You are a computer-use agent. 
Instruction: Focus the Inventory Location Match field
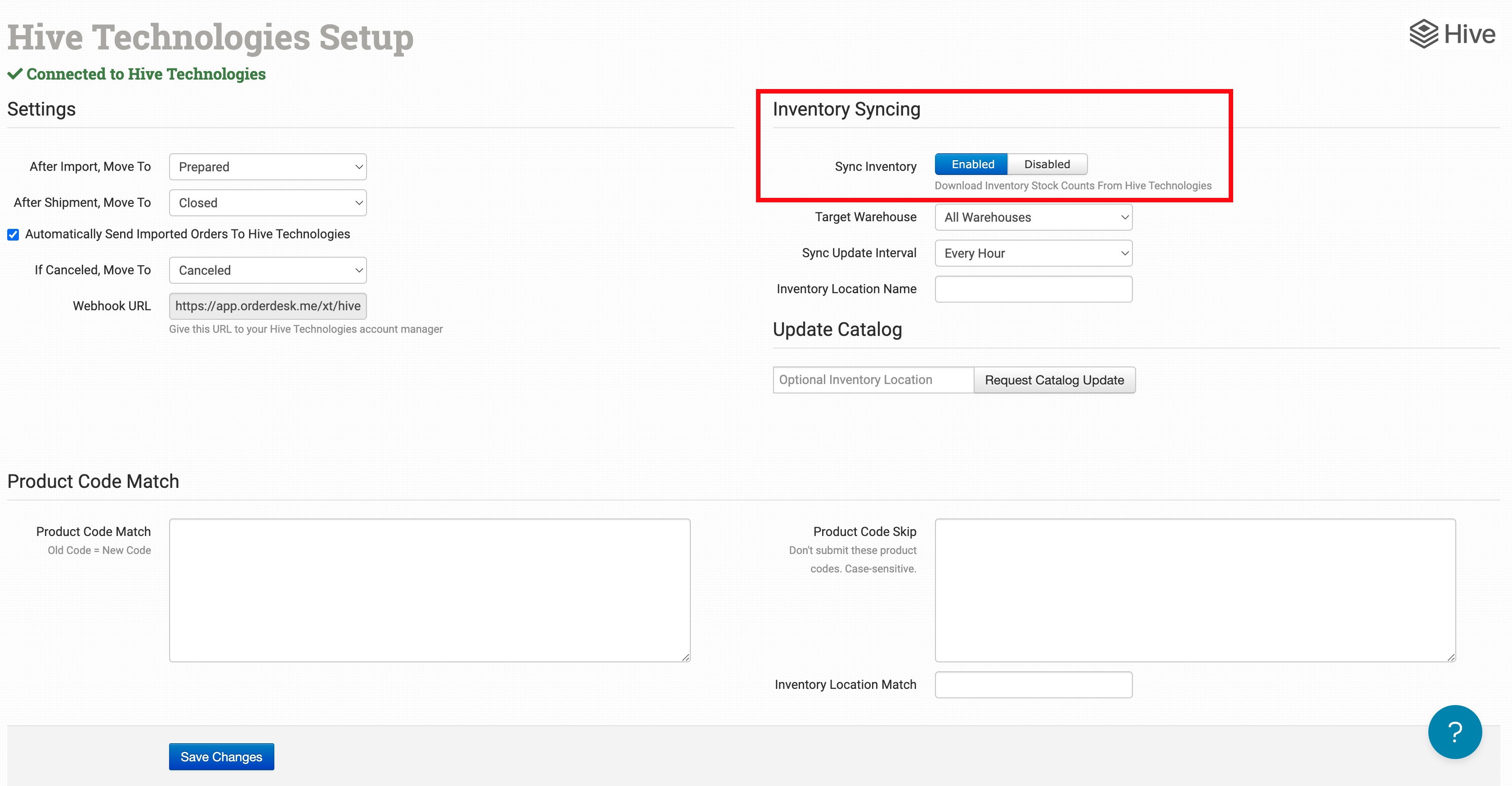pyautogui.click(x=1033, y=684)
